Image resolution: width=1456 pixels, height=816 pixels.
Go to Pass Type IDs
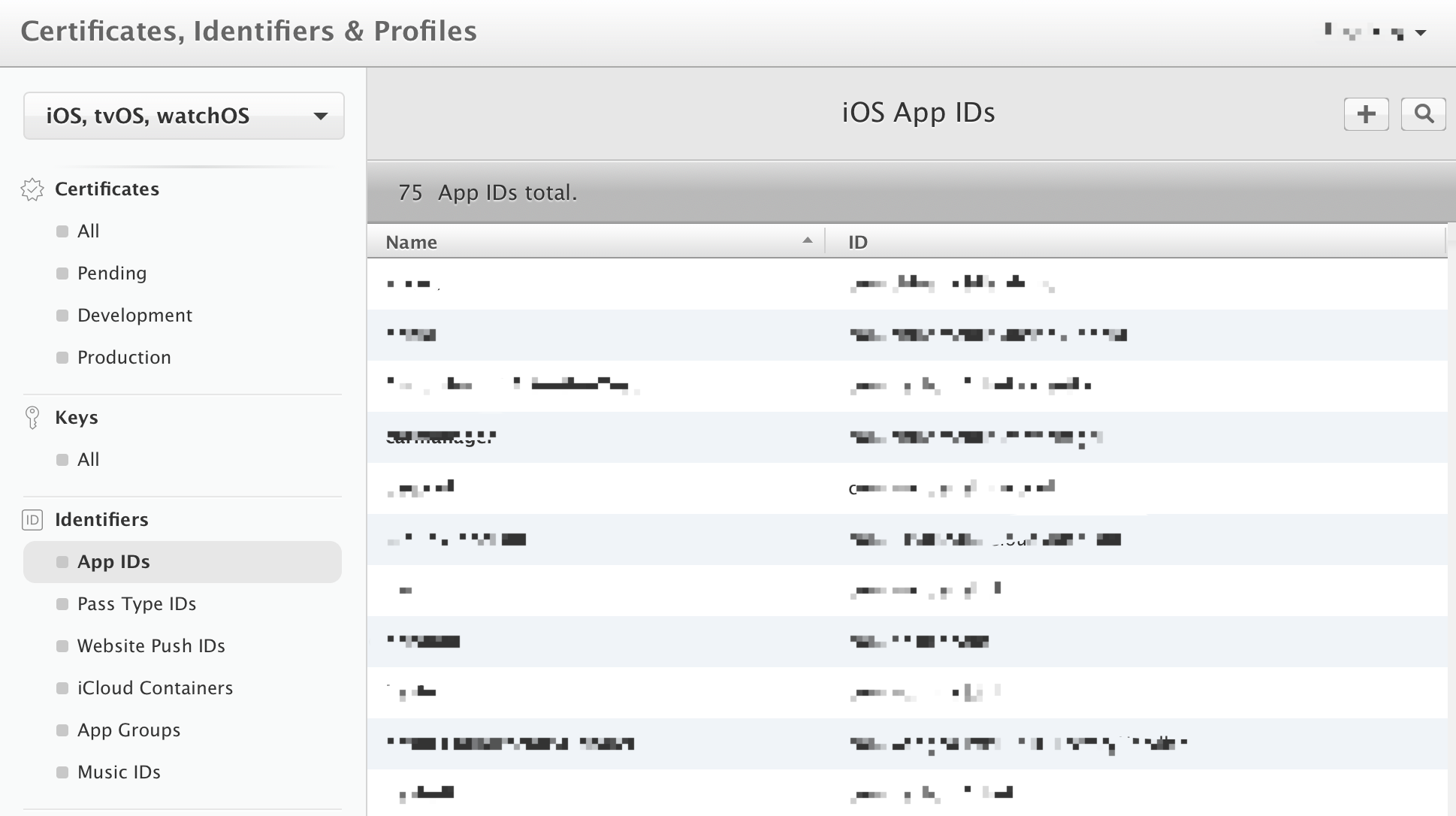click(136, 604)
